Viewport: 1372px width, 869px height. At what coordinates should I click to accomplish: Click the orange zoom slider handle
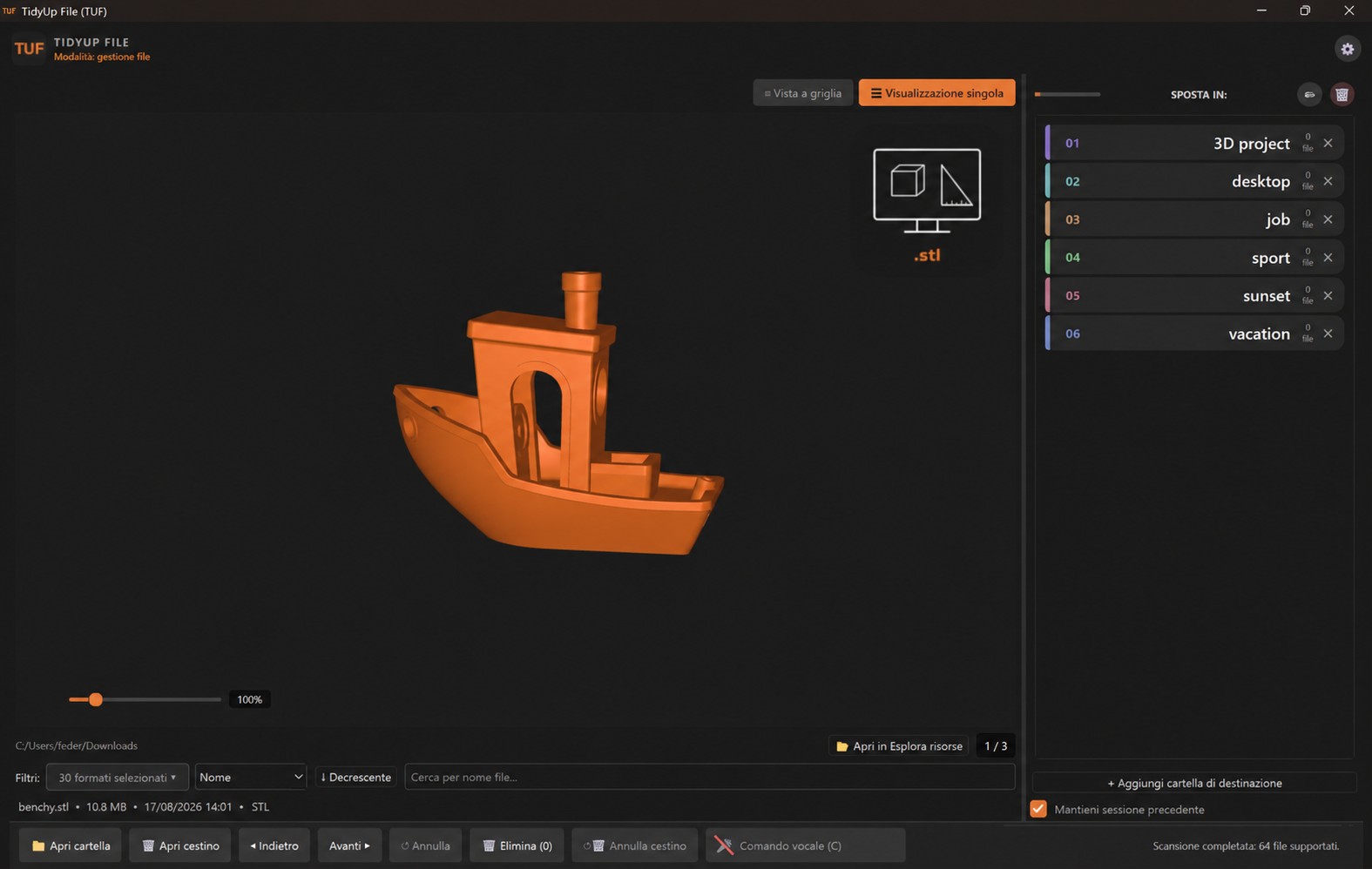(x=96, y=699)
